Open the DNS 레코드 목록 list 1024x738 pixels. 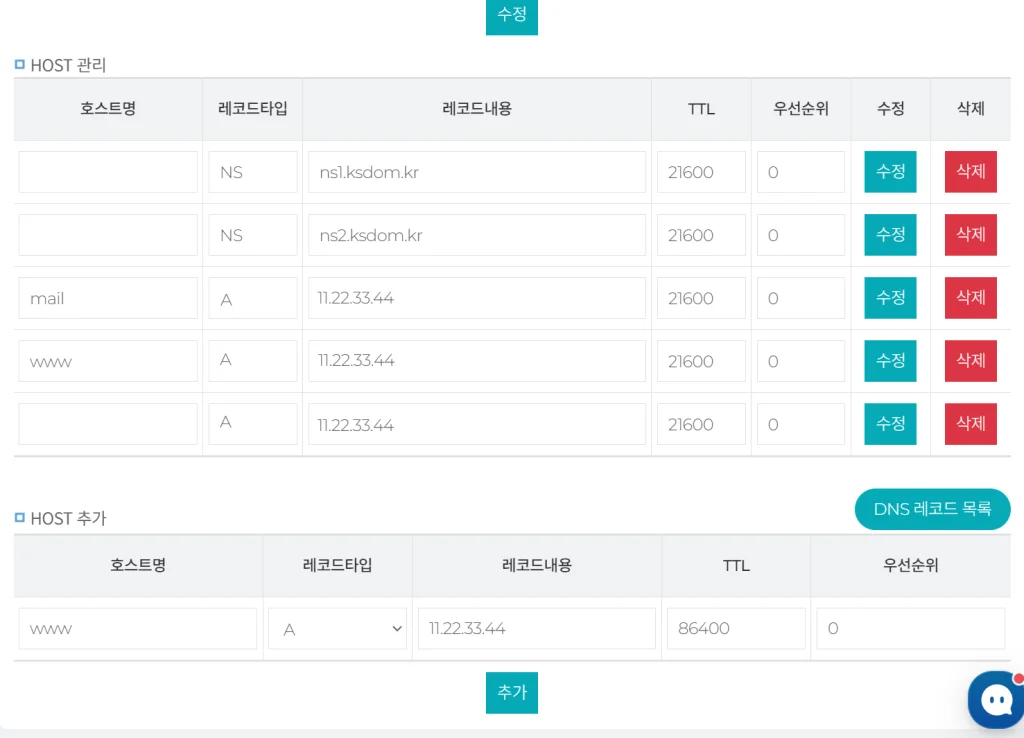(932, 509)
